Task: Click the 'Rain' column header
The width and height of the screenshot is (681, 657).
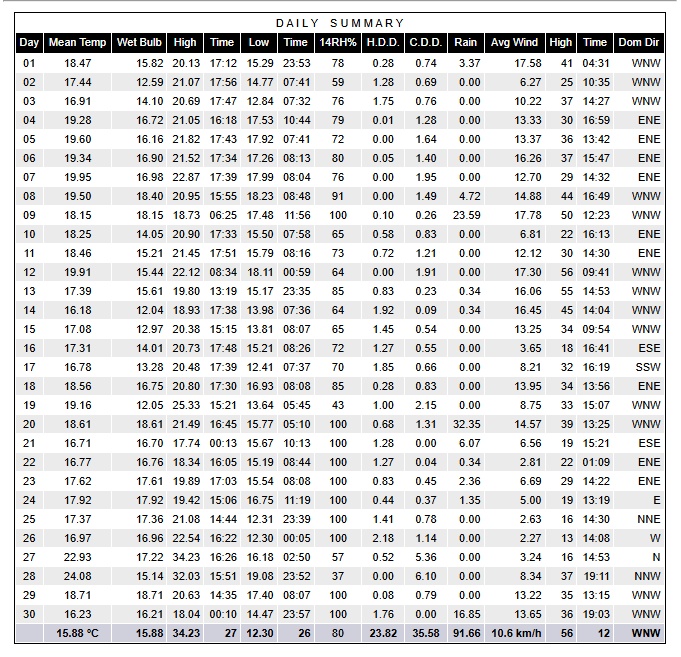Action: coord(466,43)
